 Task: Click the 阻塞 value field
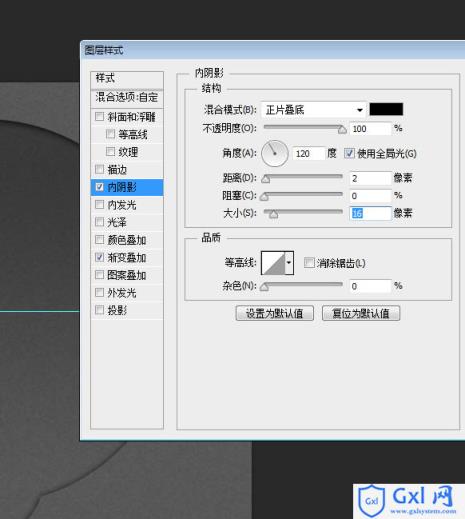(x=370, y=196)
